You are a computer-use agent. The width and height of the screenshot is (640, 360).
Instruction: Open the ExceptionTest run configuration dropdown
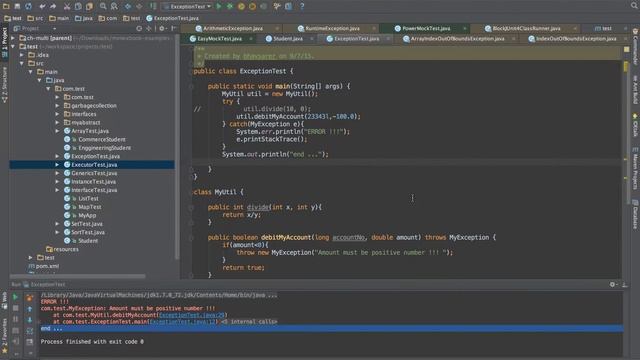(187, 6)
